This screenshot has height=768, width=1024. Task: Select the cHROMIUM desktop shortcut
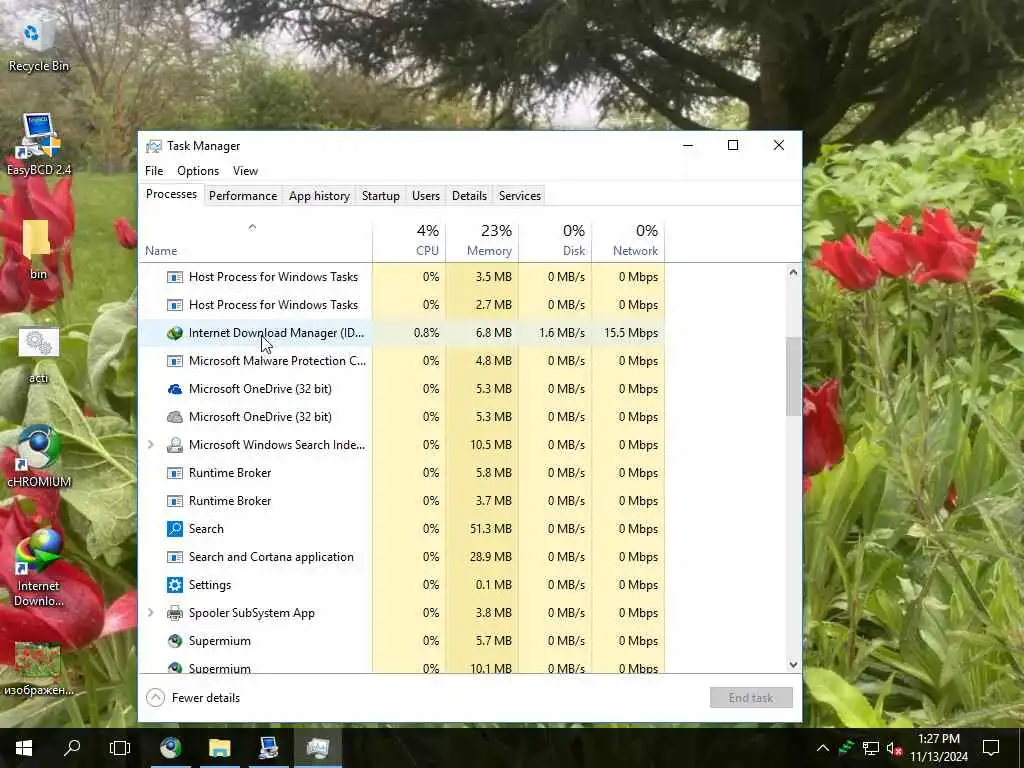click(x=38, y=457)
